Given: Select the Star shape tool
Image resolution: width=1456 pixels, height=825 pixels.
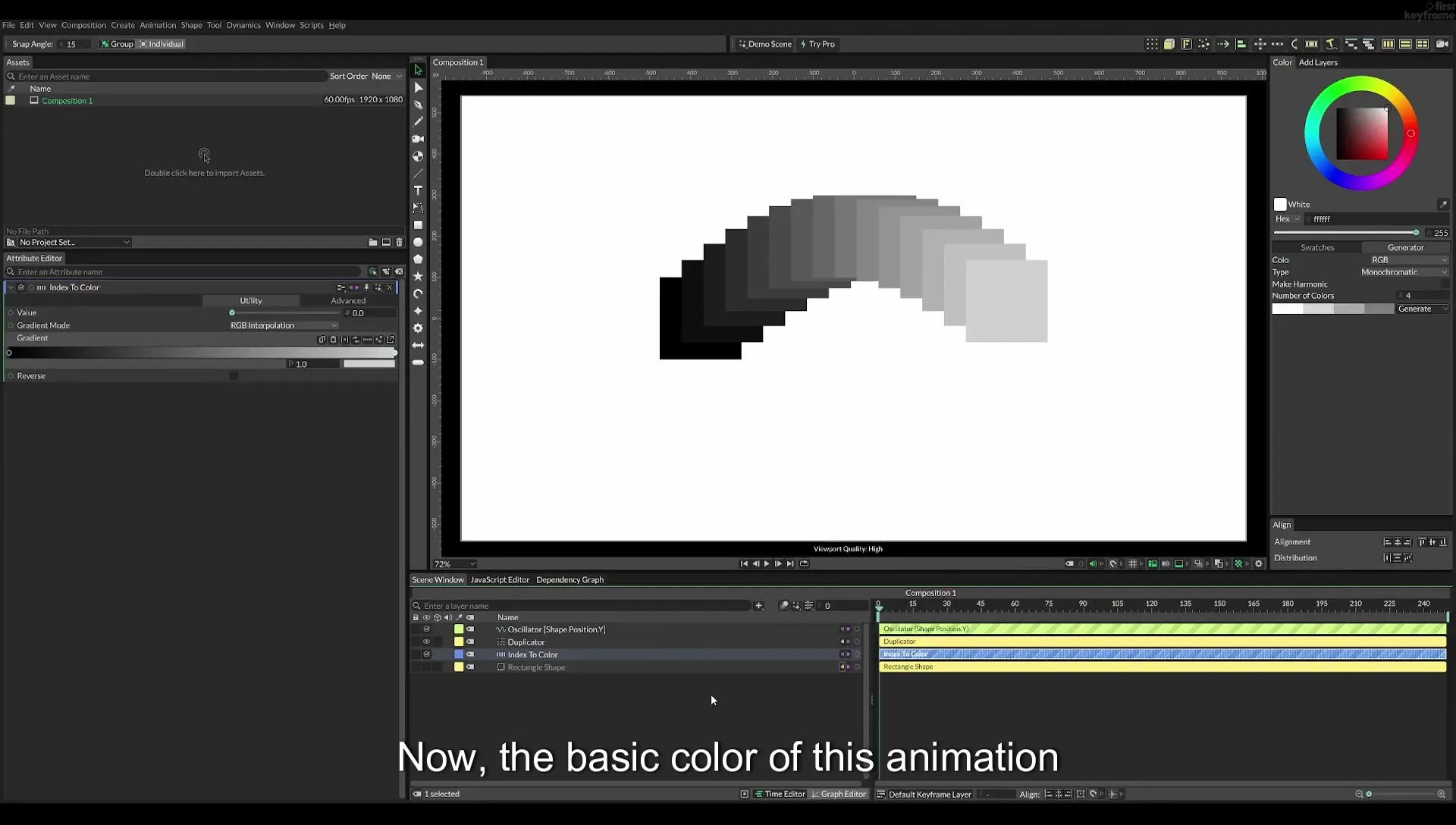Looking at the screenshot, I should [x=418, y=277].
